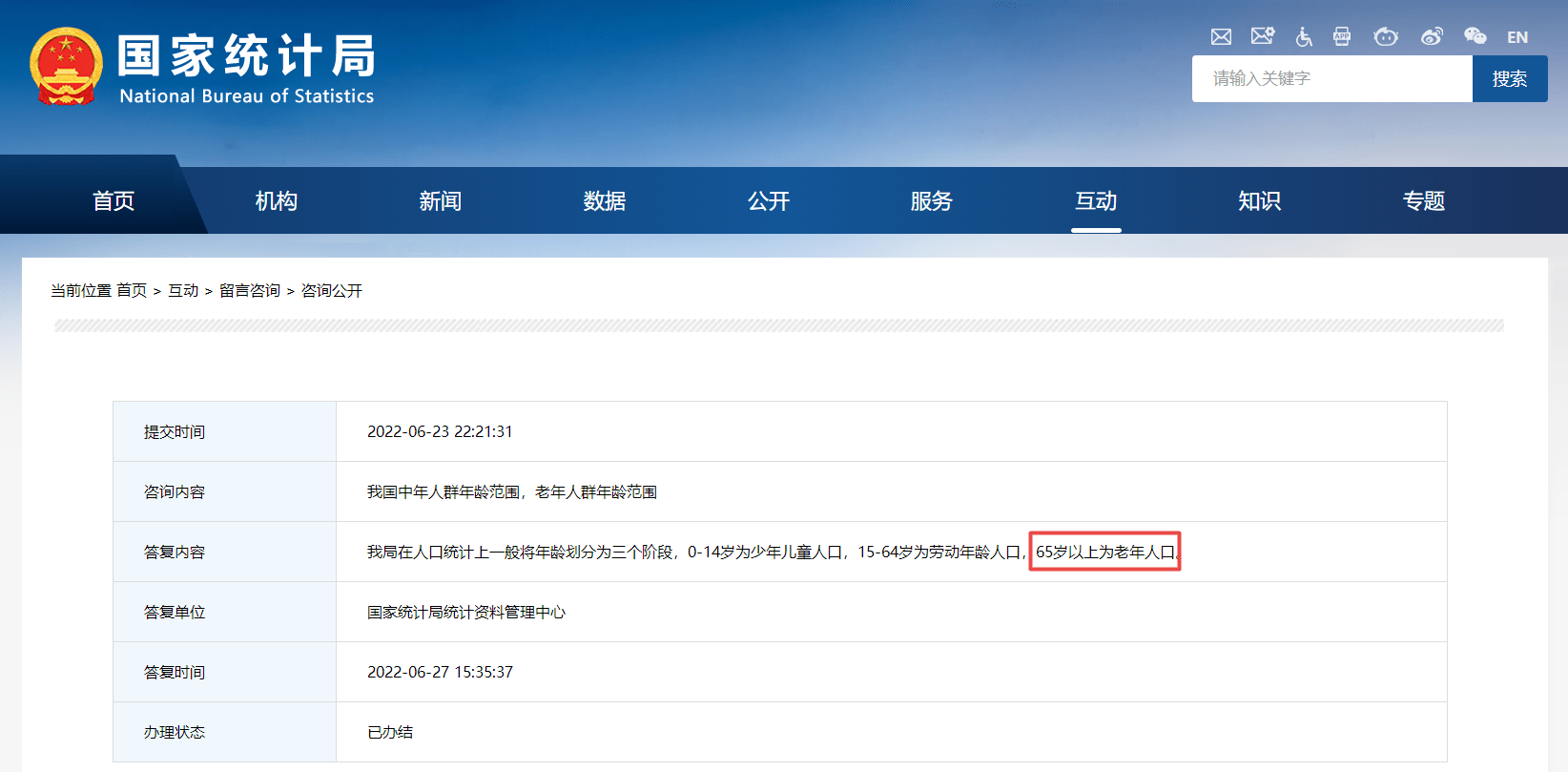Click the reply time 2022-06-27 15:35:37
1568x772 pixels.
click(440, 672)
